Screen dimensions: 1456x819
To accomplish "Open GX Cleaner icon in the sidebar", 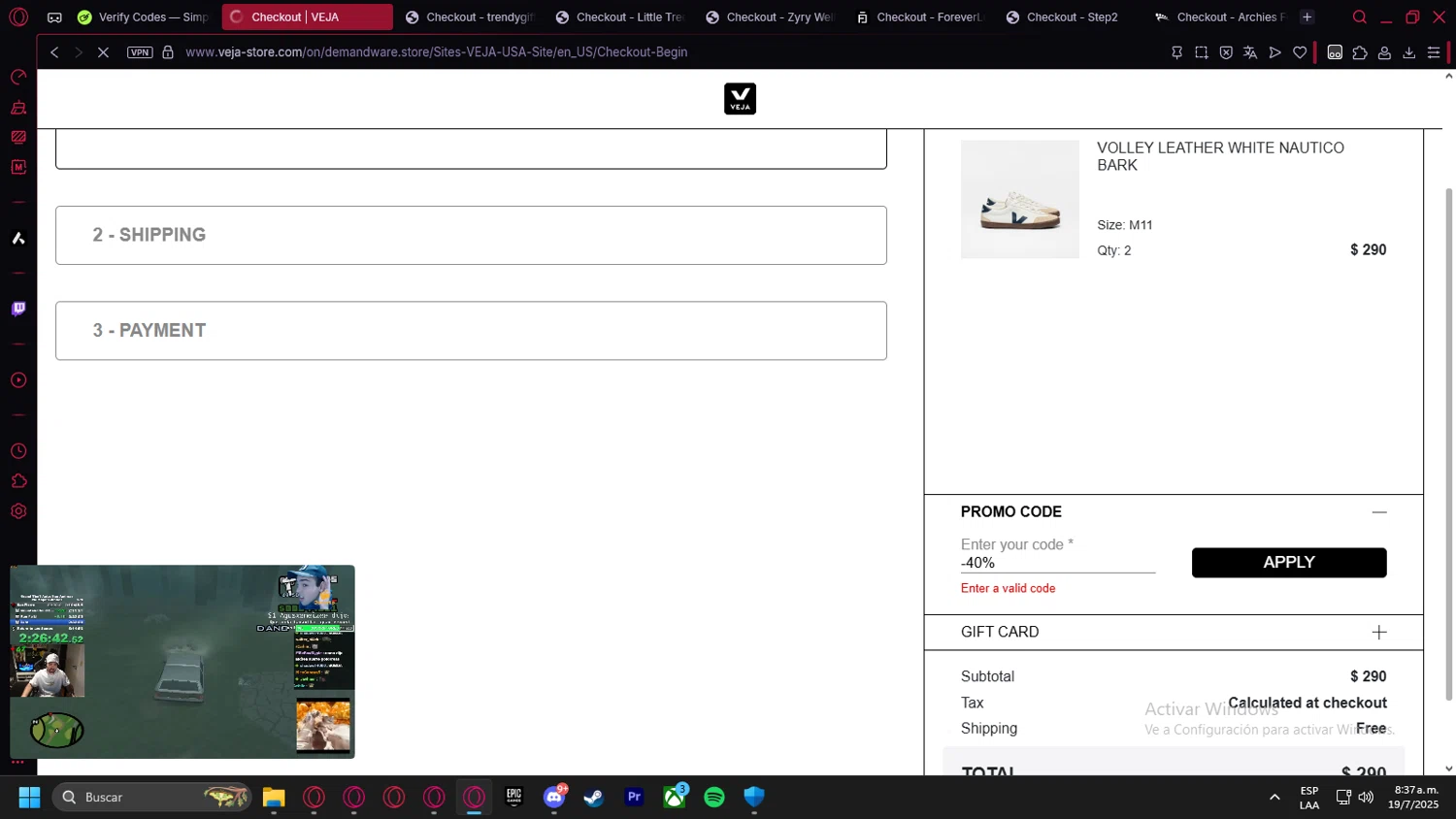I will tap(18, 108).
